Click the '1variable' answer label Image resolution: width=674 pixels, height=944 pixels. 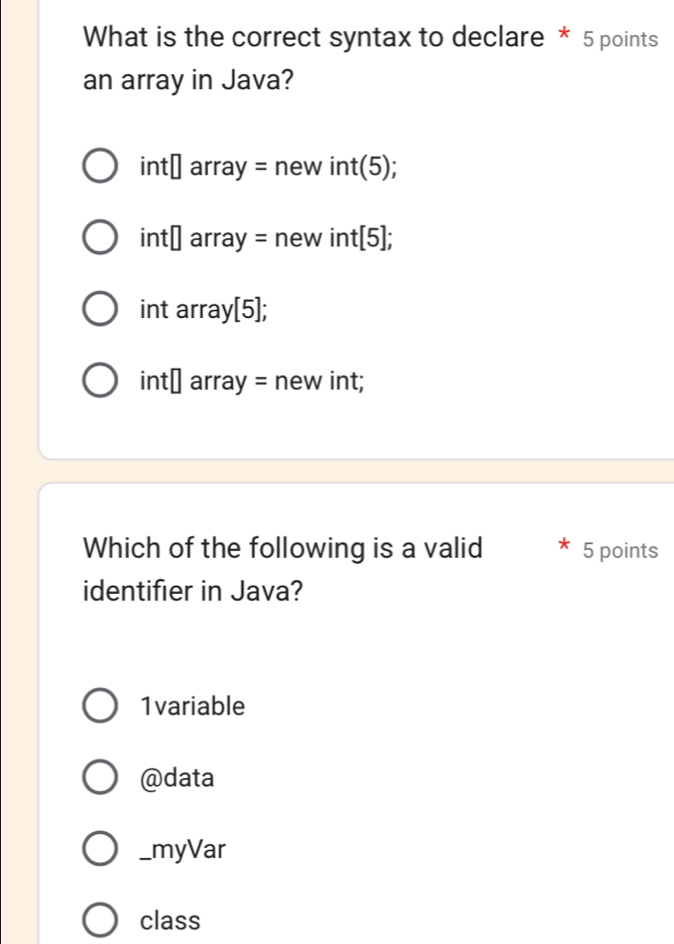tap(193, 706)
